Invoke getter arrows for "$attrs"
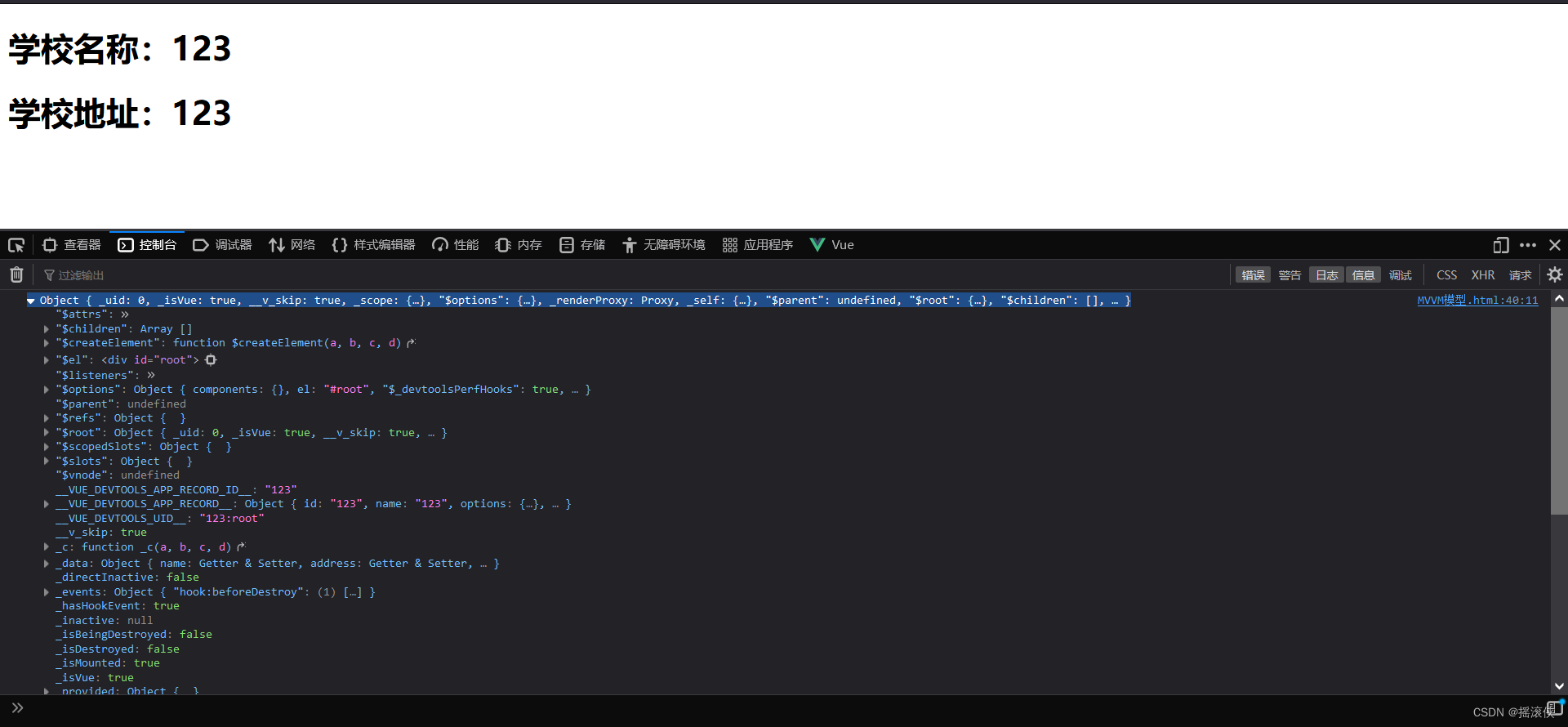1568x727 pixels. pos(125,314)
